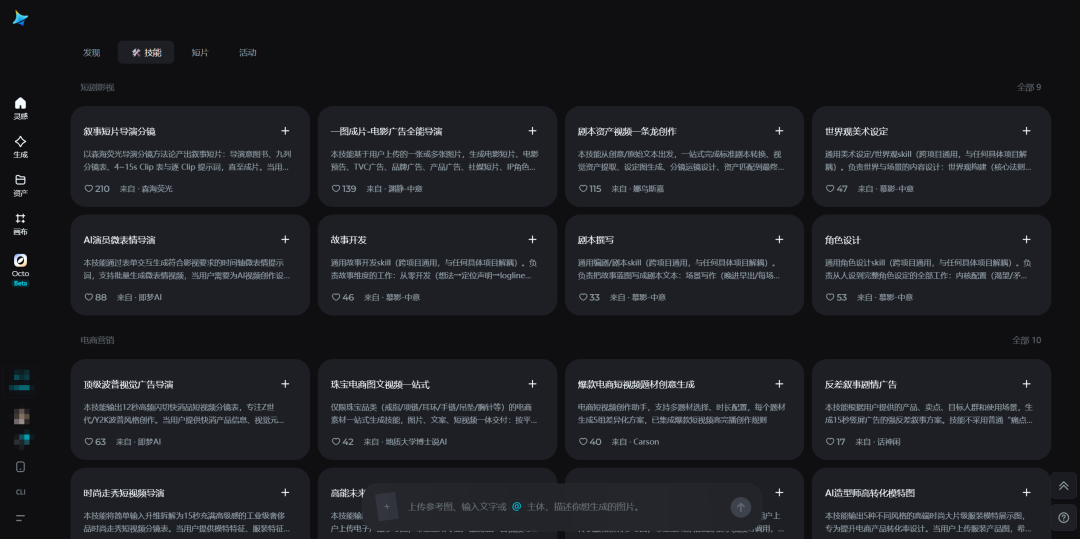This screenshot has width=1080, height=539.
Task: Add 珠宝电商图文视频一站式 skill via plus
Action: (x=532, y=384)
